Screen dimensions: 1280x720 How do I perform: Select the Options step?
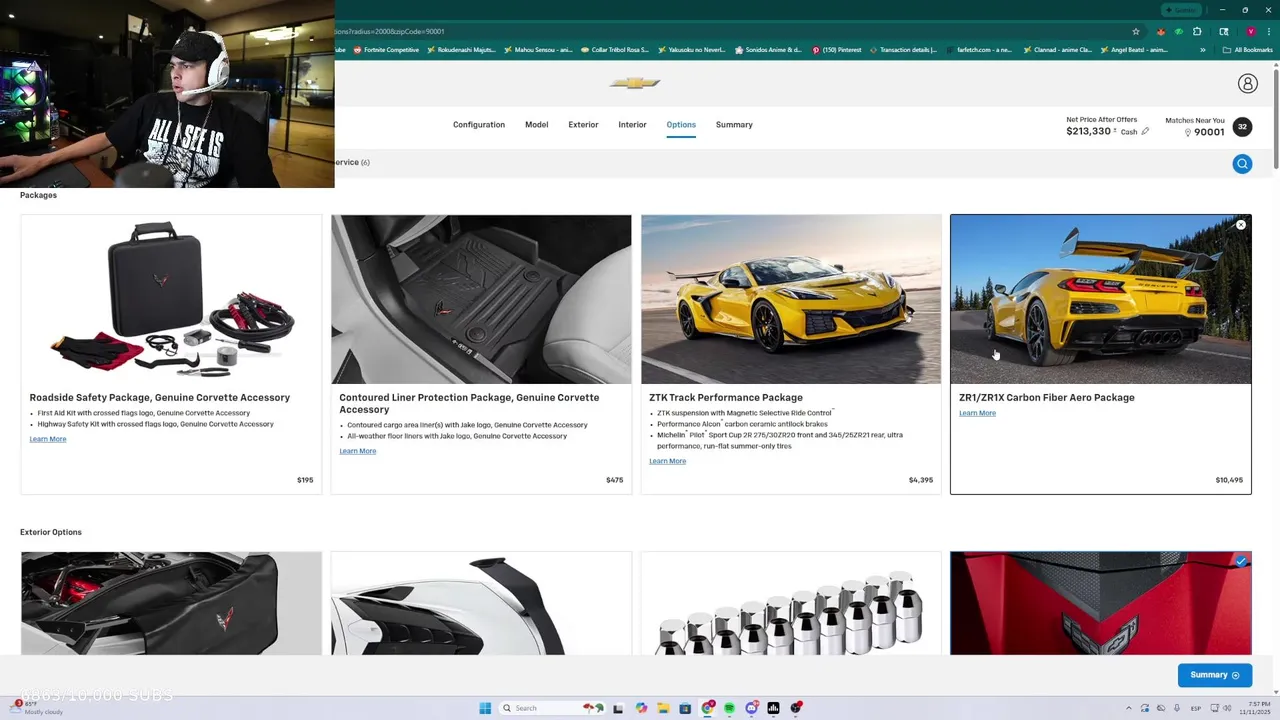[681, 125]
